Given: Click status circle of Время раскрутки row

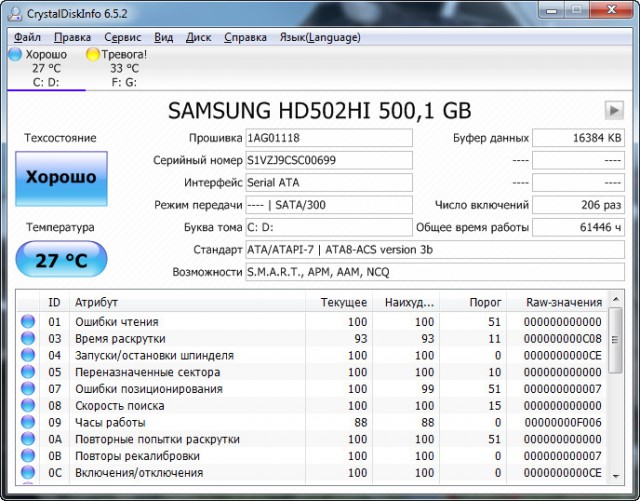Looking at the screenshot, I should pyautogui.click(x=28, y=338).
